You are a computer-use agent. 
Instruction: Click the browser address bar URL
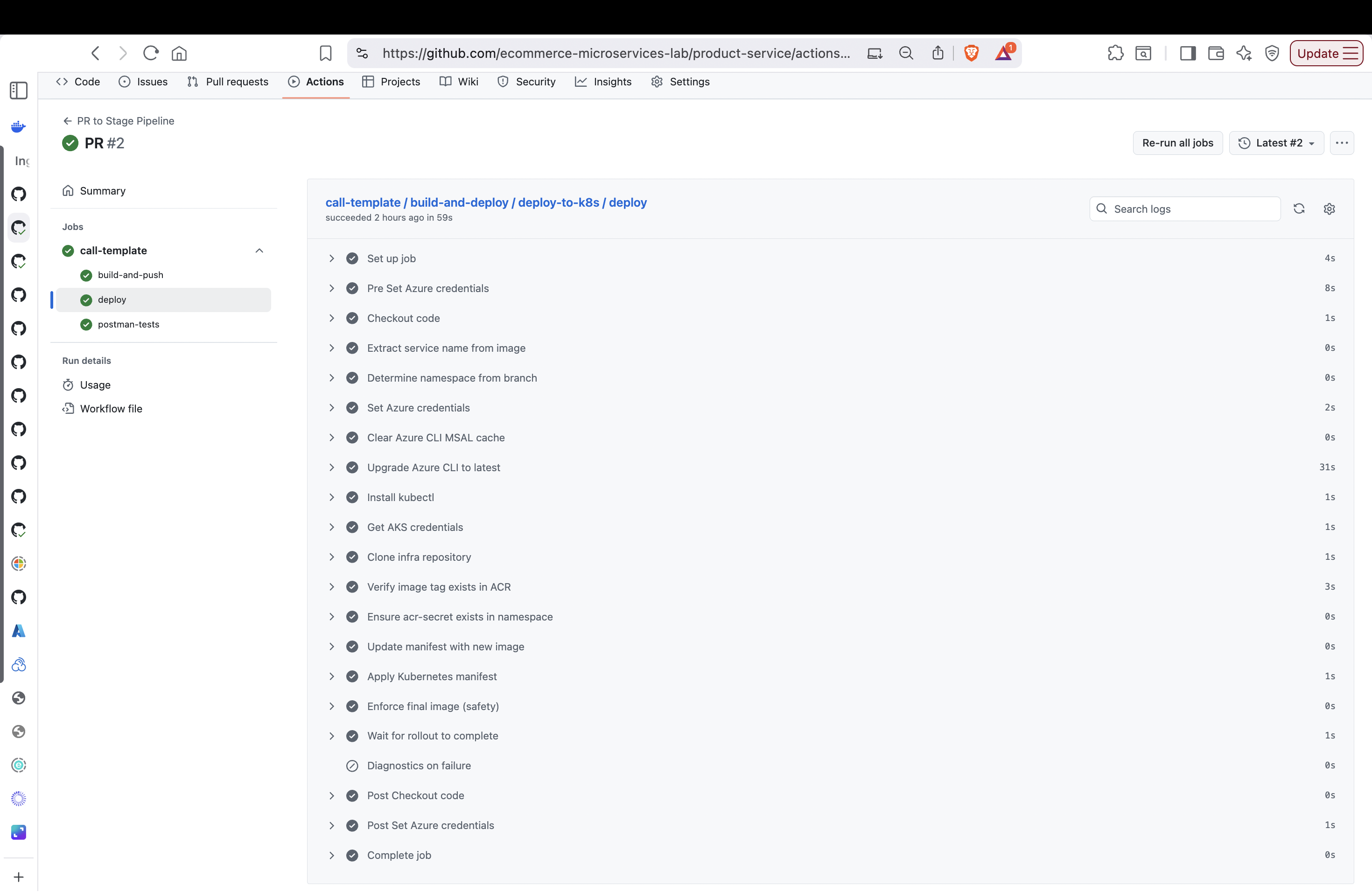click(616, 54)
